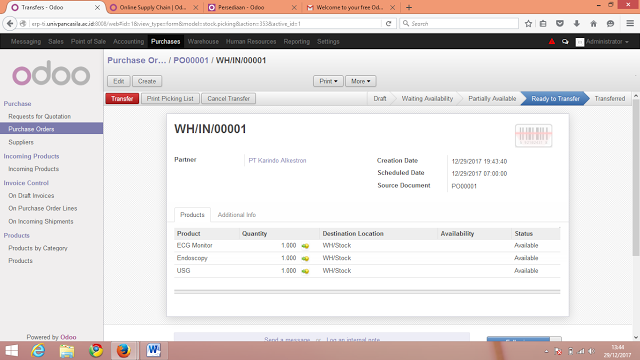The height and width of the screenshot is (360, 640).
Task: Go to the browser home icon
Action: 593,24
